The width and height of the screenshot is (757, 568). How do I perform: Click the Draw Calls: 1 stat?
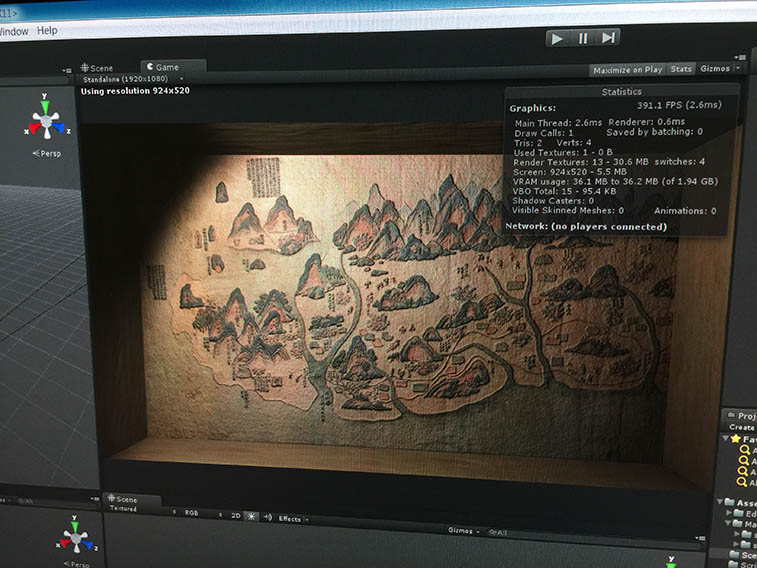click(x=544, y=133)
